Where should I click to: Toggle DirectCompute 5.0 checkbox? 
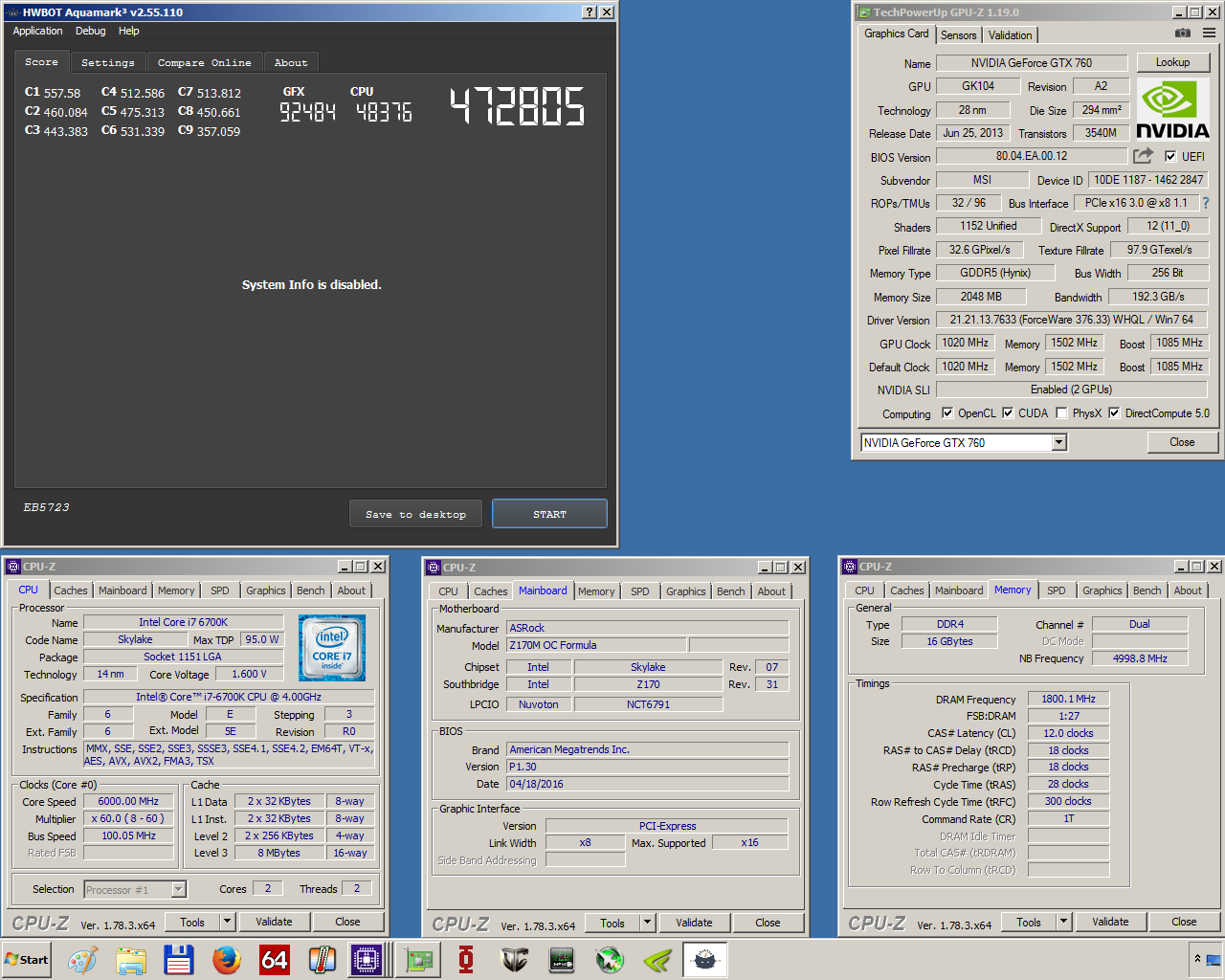1114,413
